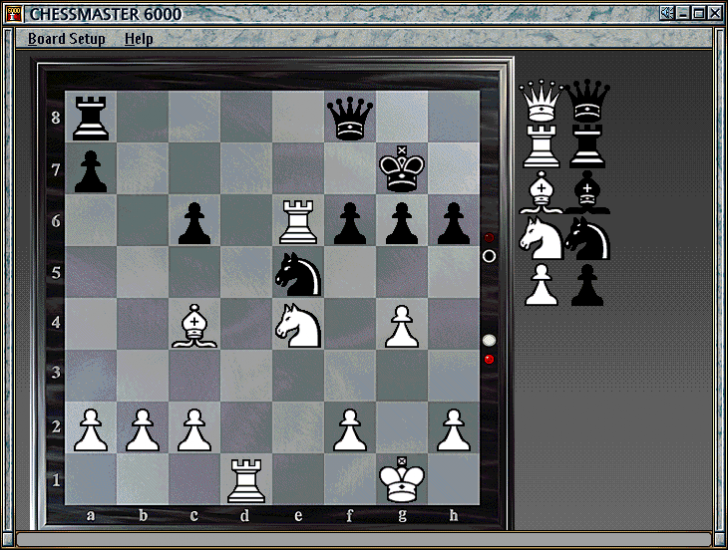Click the bright red light below the white ball

(x=489, y=359)
